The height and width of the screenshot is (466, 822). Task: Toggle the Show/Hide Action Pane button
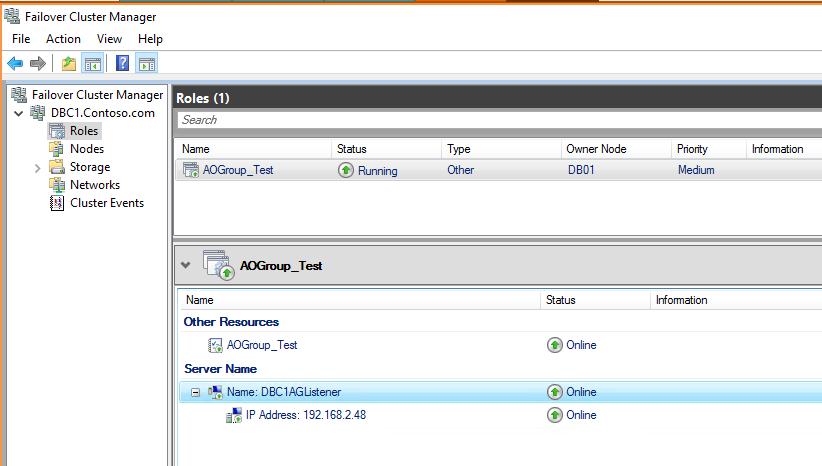pyautogui.click(x=146, y=64)
